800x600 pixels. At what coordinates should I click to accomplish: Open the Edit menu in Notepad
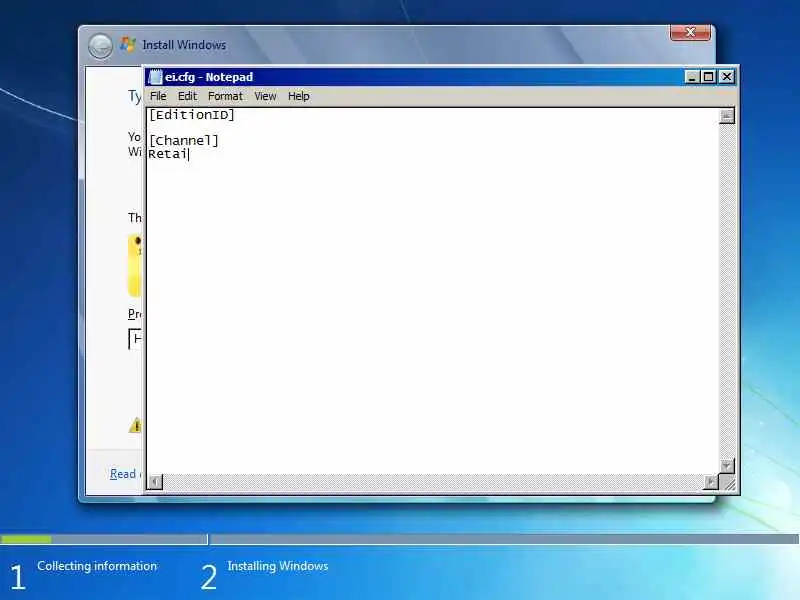(187, 96)
